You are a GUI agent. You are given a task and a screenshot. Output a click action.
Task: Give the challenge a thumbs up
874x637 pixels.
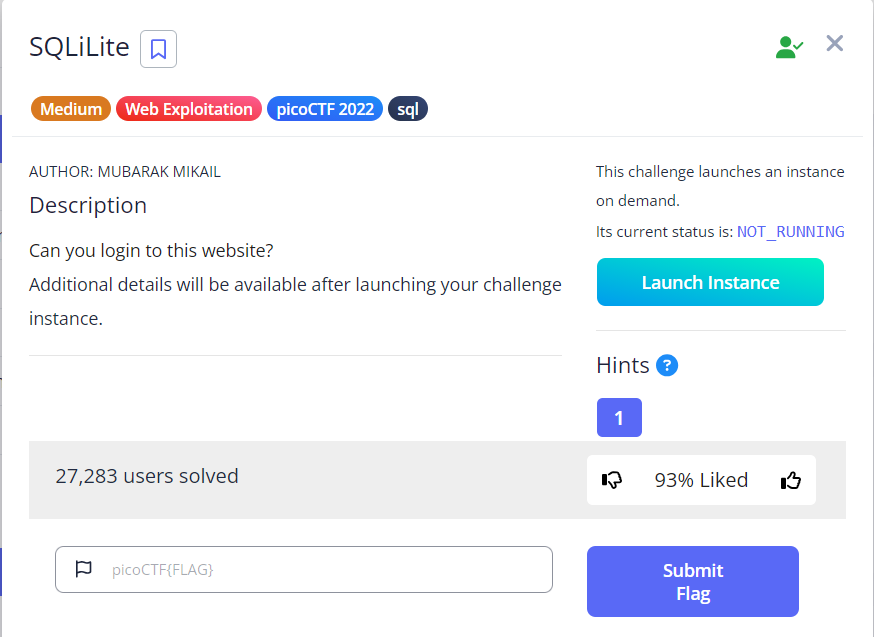(790, 480)
